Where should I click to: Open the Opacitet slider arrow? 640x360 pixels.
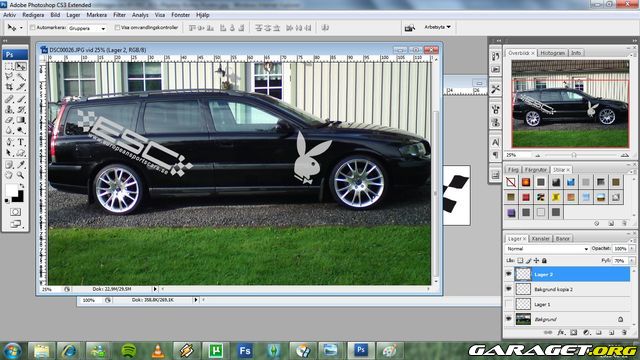[632, 249]
